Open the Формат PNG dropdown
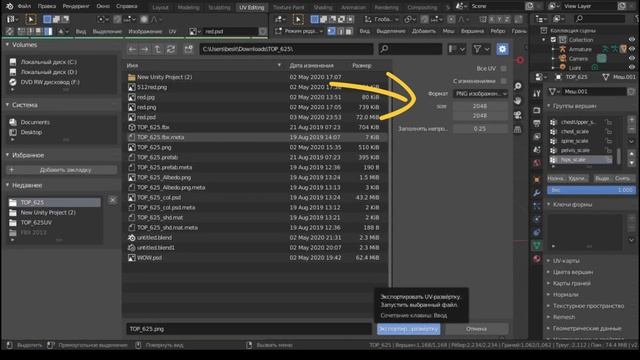Viewport: 640px width, 360px height. [480, 93]
